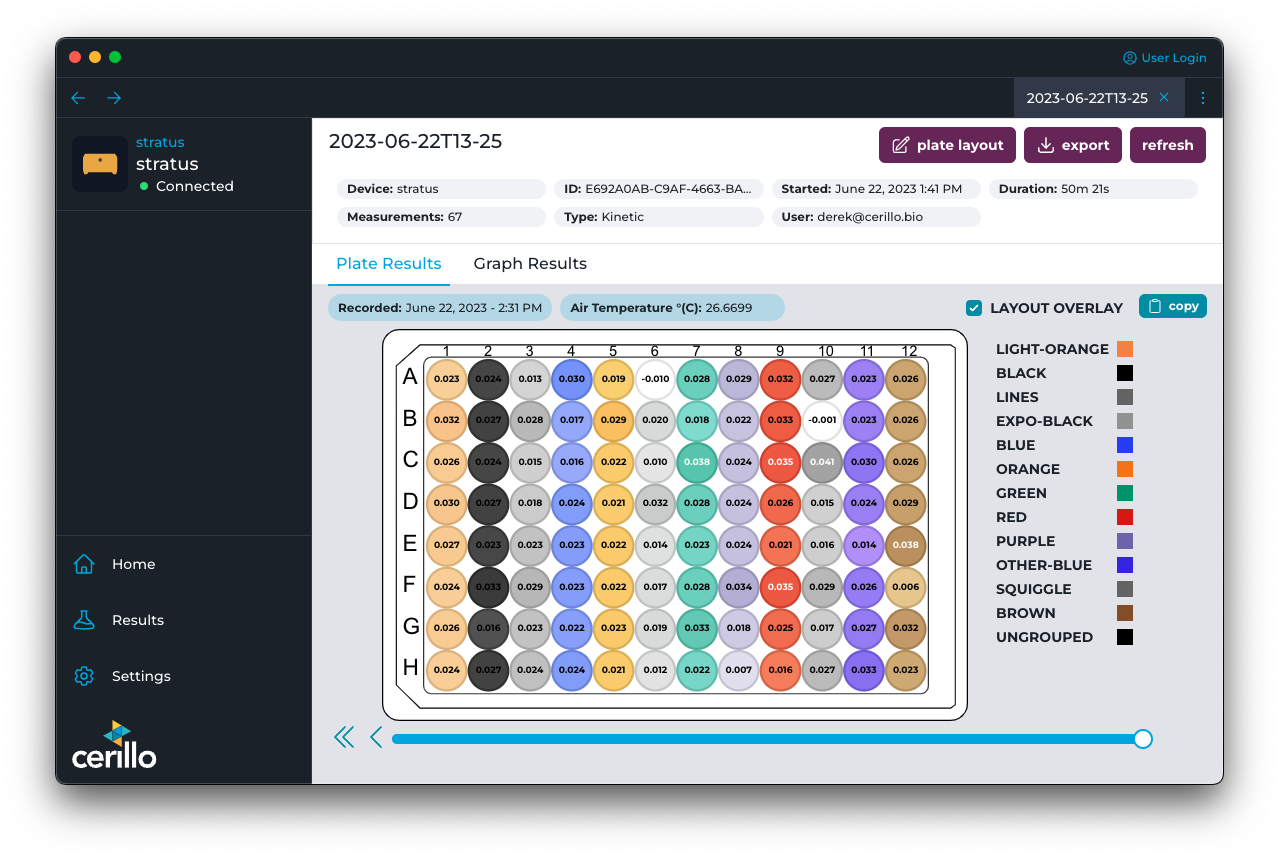Disable the Layout Overlay checkbox

[974, 308]
